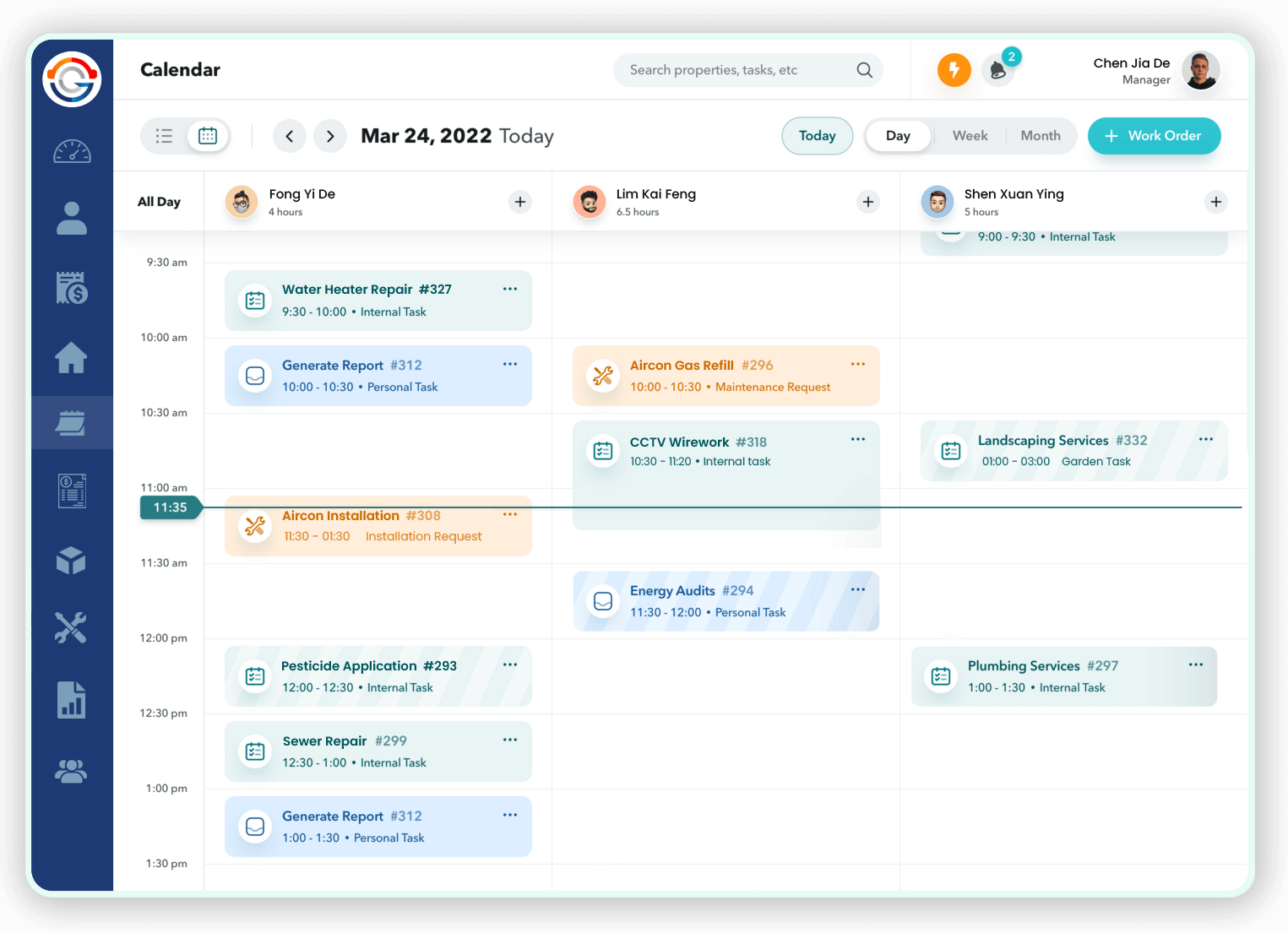
Task: Open options menu for Landscaping Services #332
Action: (1206, 439)
